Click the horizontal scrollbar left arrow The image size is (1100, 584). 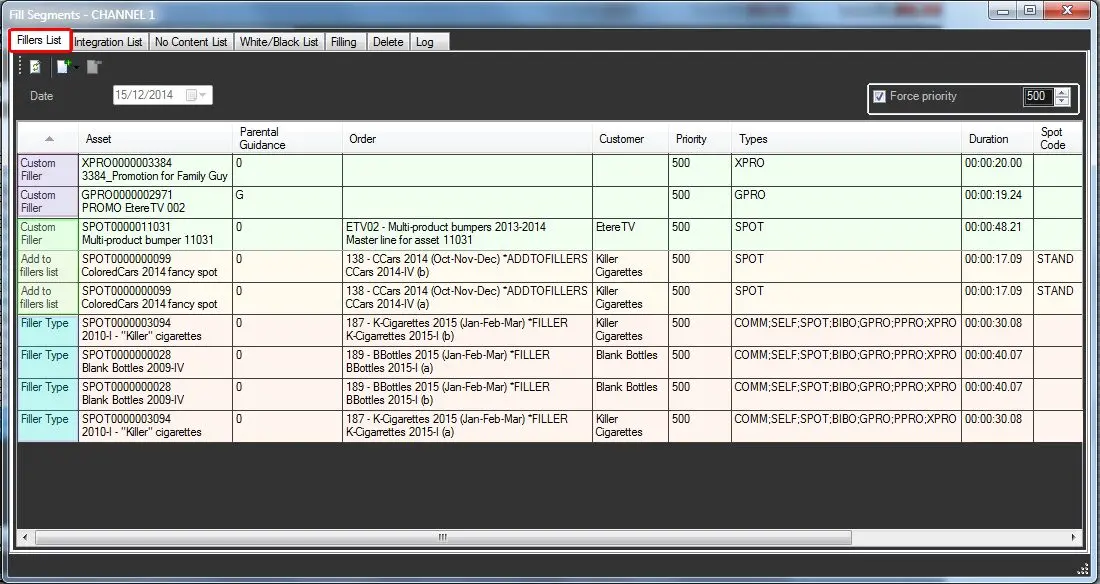pyautogui.click(x=25, y=537)
